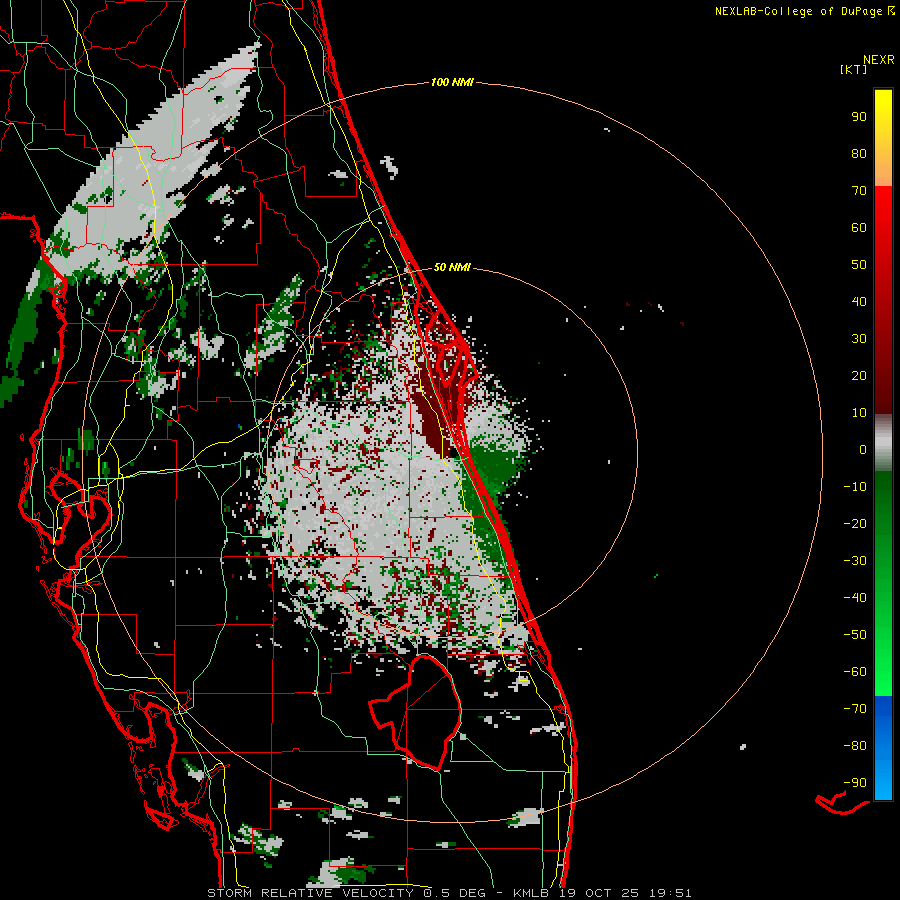Viewport: 900px width, 900px height.
Task: Click the -70 value on the velocity scale
Action: click(855, 709)
